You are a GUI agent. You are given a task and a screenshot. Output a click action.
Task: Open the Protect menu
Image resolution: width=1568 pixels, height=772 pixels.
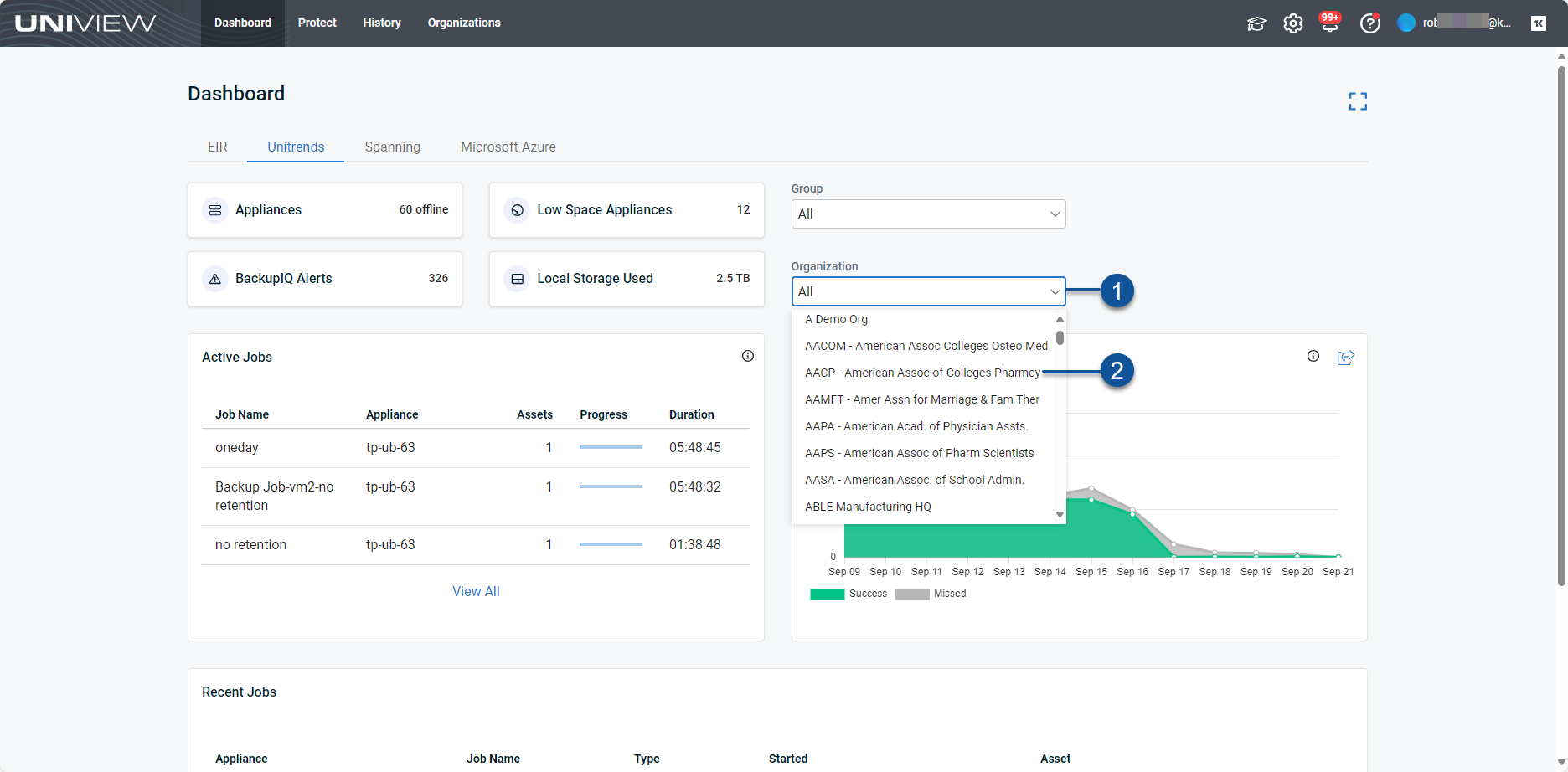pos(317,23)
